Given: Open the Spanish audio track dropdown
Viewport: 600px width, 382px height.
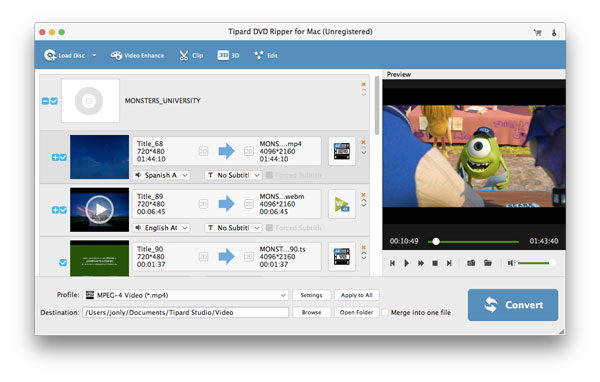Looking at the screenshot, I should [x=161, y=175].
